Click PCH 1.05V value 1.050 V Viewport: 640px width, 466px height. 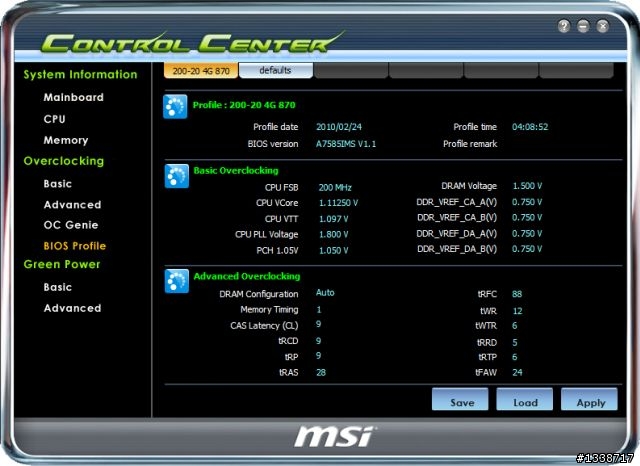click(333, 251)
